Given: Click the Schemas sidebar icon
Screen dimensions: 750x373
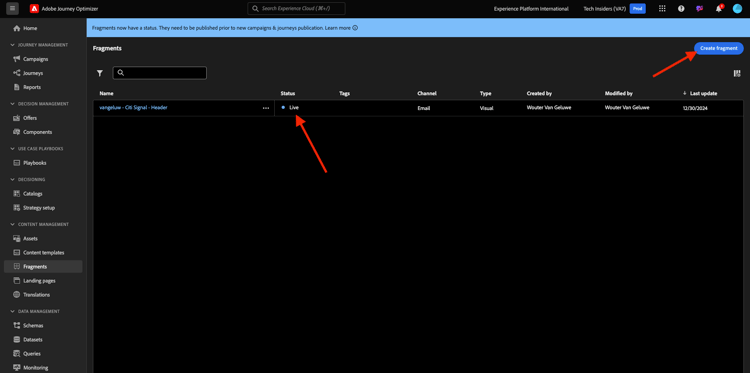Looking at the screenshot, I should (17, 326).
